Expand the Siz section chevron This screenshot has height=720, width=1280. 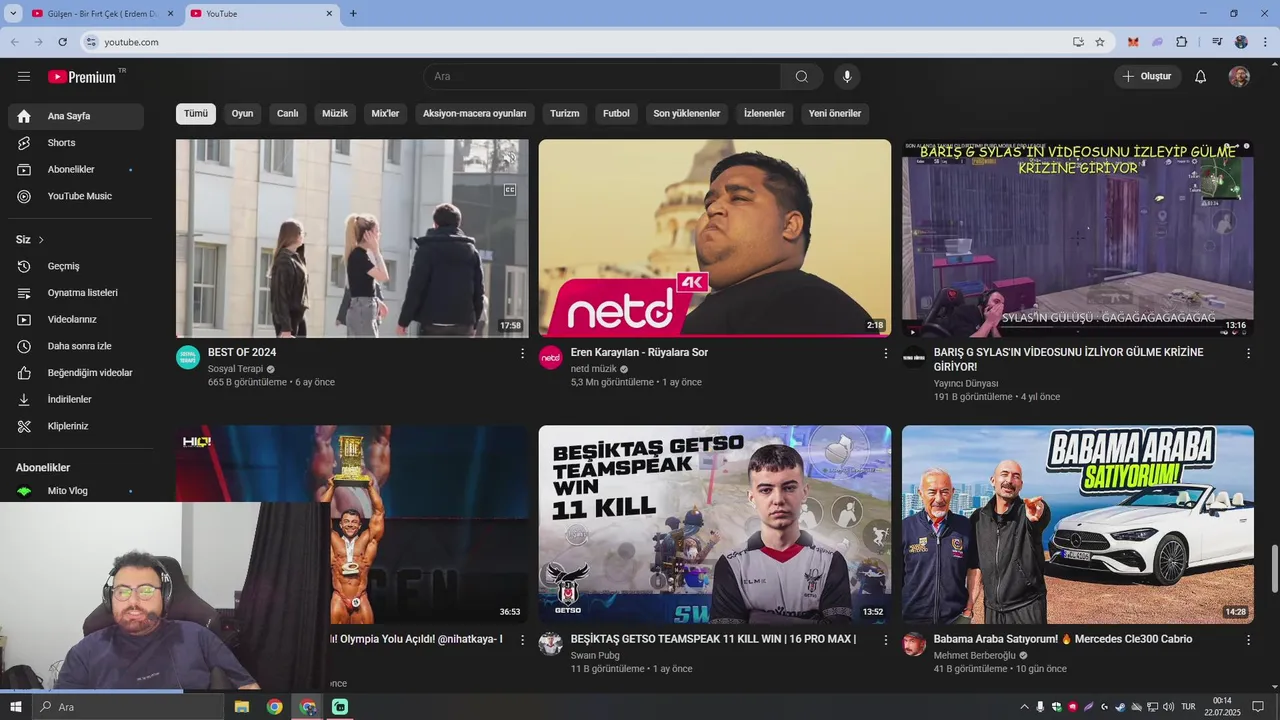pyautogui.click(x=41, y=240)
